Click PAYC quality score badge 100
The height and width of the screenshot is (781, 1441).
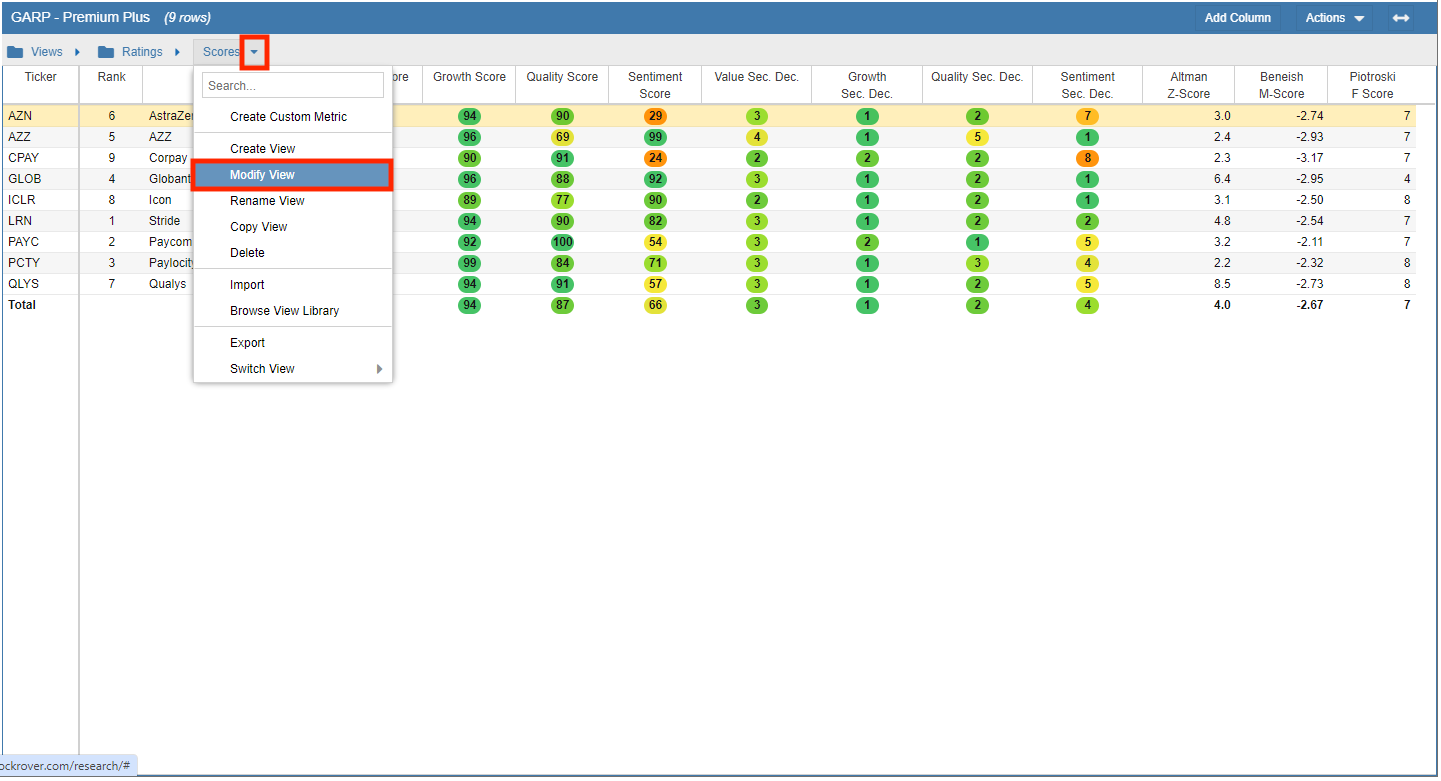point(563,242)
